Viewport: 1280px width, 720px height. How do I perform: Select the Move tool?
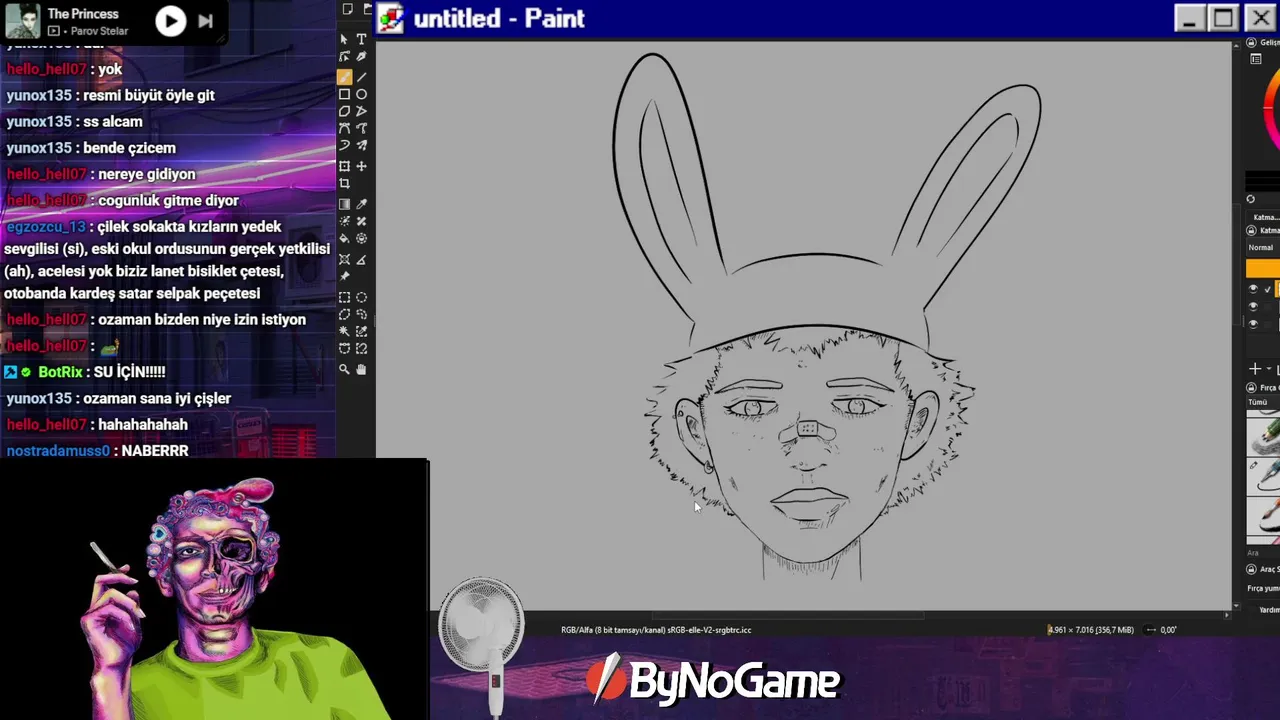361,166
